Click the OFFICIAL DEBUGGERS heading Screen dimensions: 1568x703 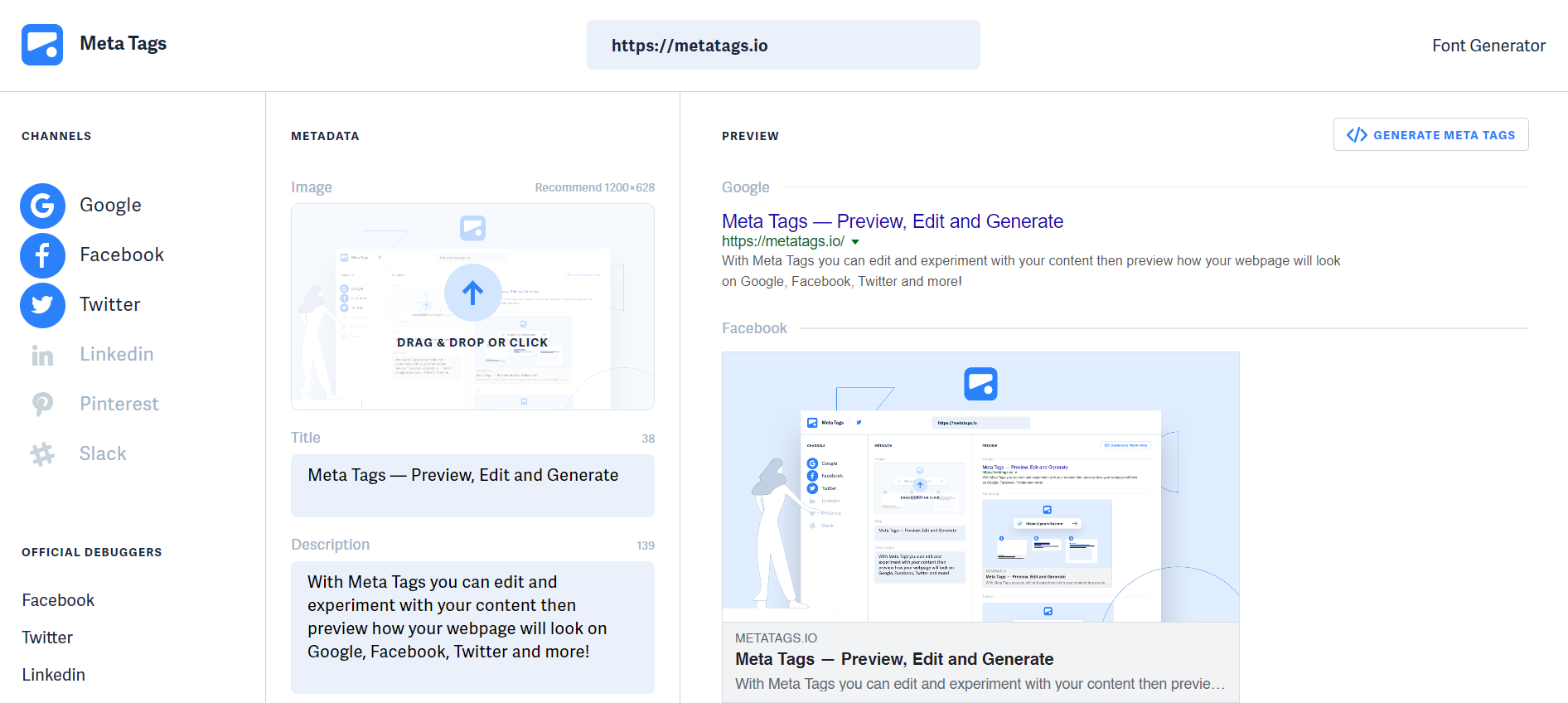tap(92, 552)
